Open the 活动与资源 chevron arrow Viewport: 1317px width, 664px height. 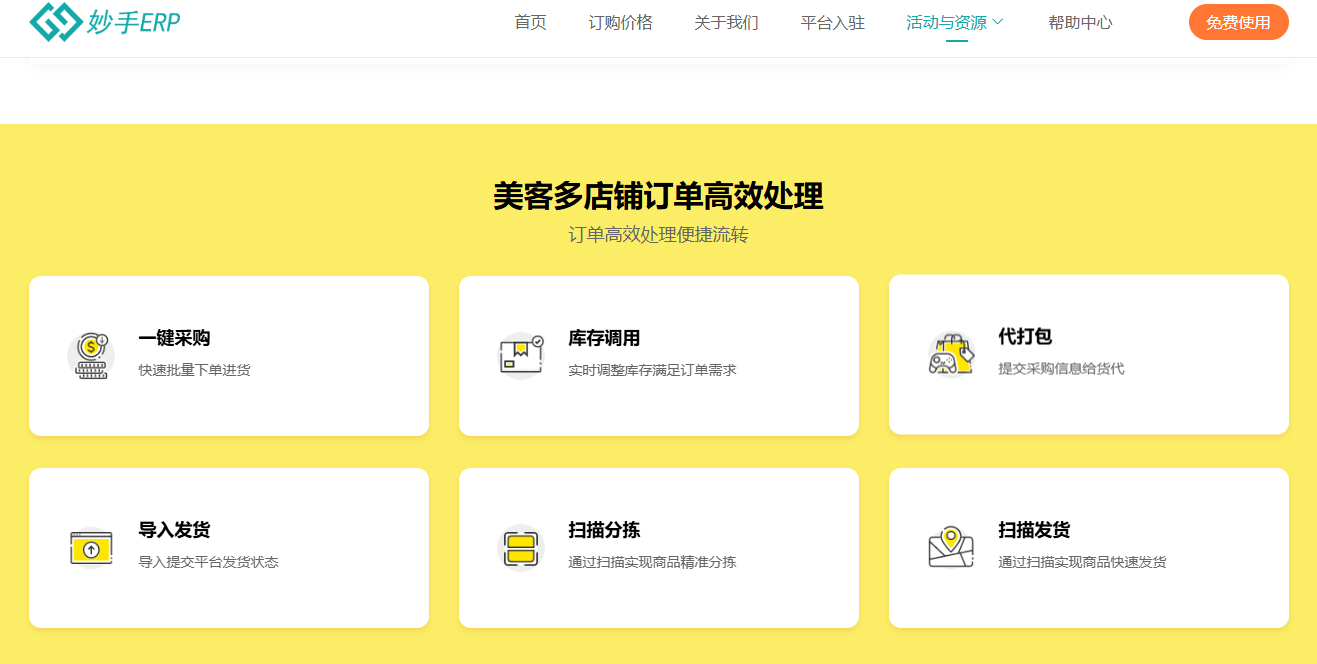tap(999, 22)
